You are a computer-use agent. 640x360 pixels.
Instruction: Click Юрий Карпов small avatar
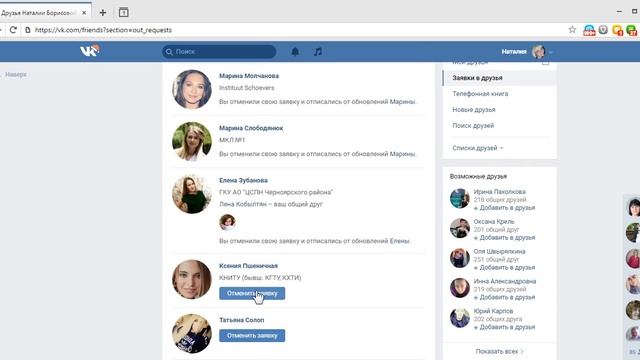460,318
